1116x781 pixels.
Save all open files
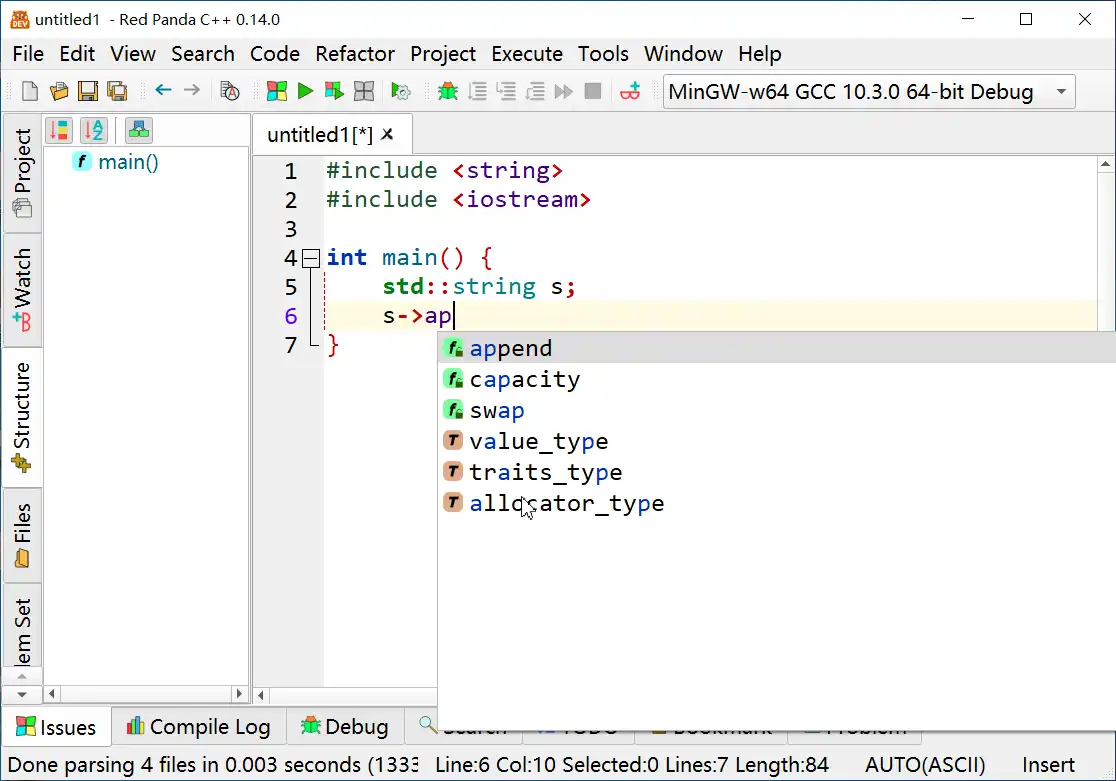pyautogui.click(x=118, y=90)
